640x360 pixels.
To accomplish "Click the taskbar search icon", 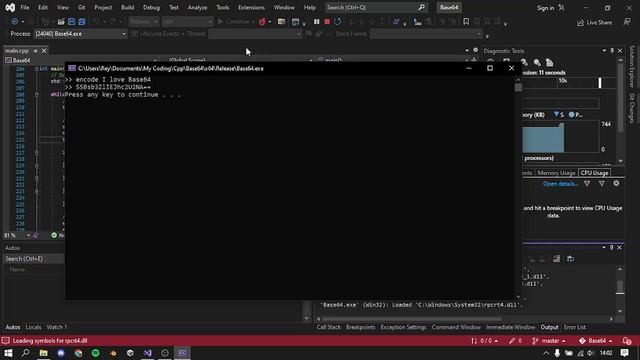I will coord(25,353).
